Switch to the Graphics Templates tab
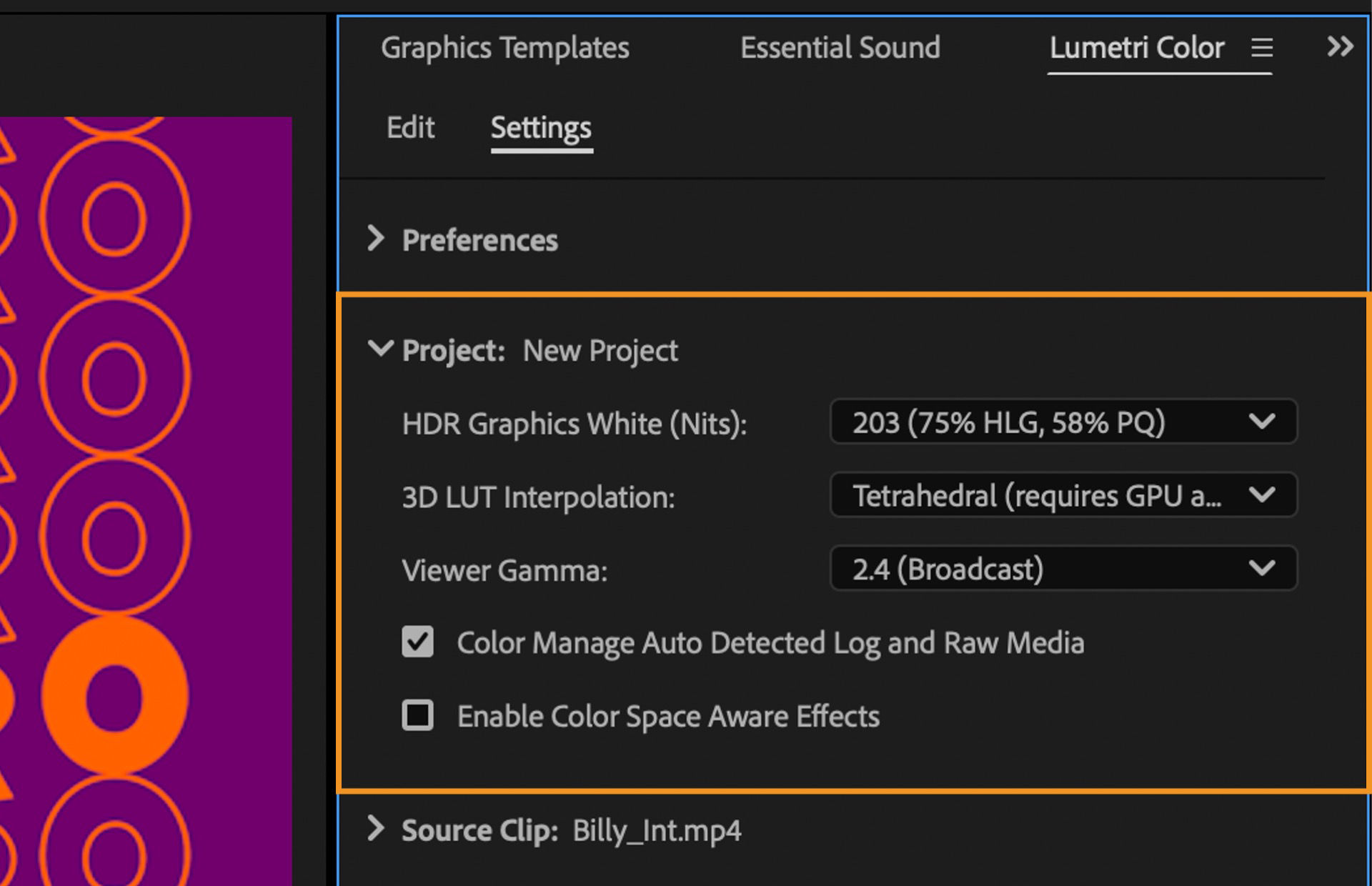This screenshot has height=886, width=1372. (x=504, y=48)
